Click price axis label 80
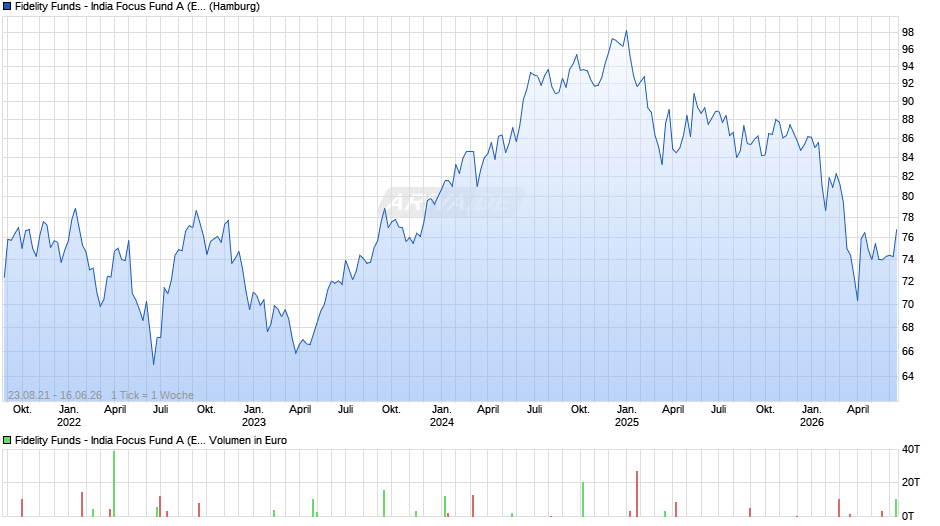 point(908,196)
